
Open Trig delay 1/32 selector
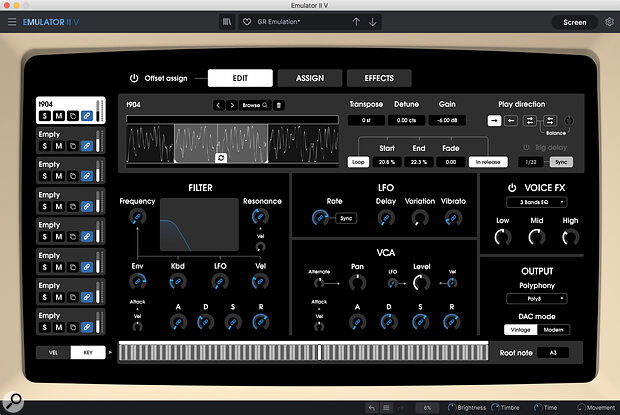click(531, 162)
